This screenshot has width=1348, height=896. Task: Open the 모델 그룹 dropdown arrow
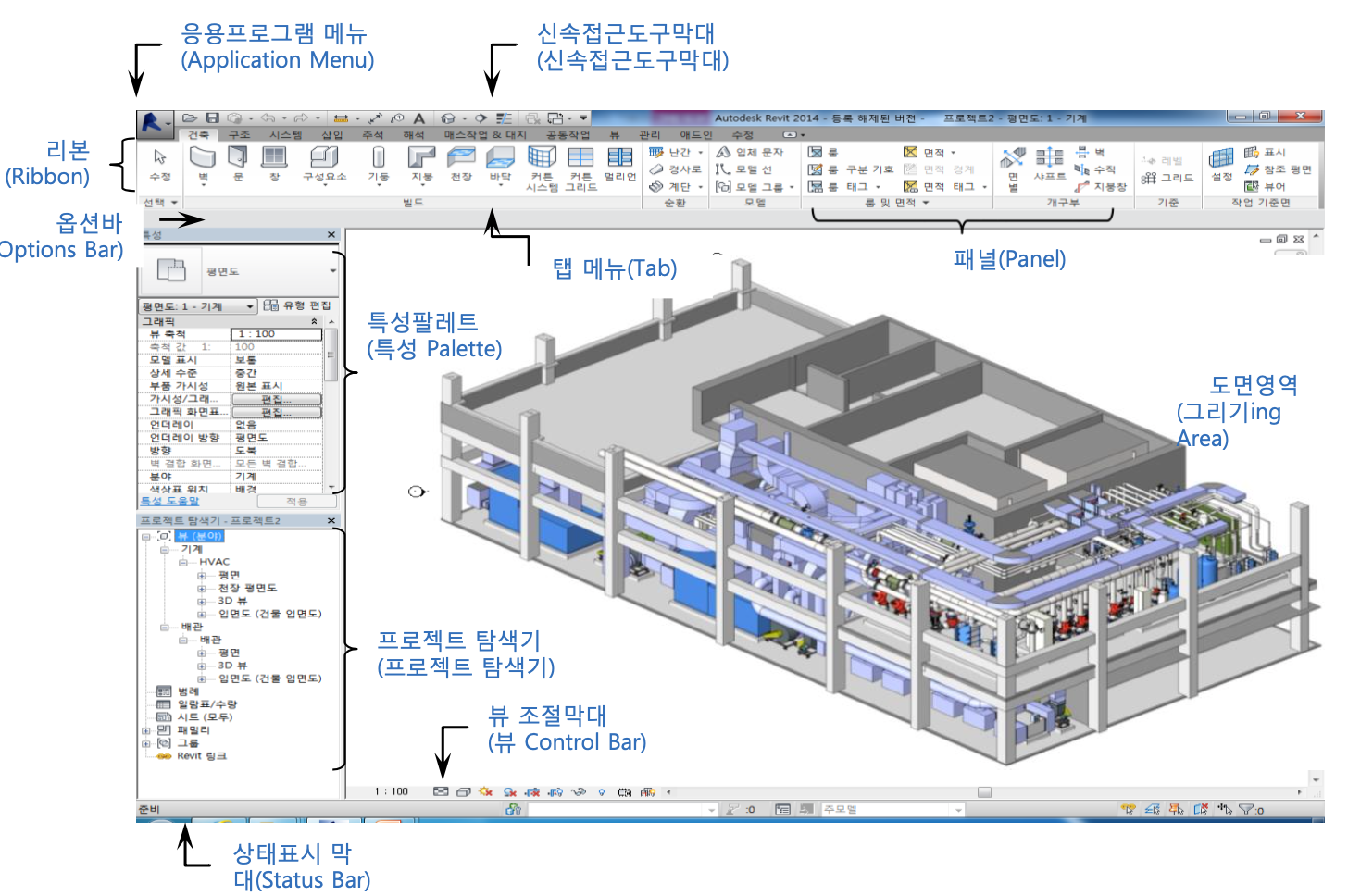pos(792,187)
